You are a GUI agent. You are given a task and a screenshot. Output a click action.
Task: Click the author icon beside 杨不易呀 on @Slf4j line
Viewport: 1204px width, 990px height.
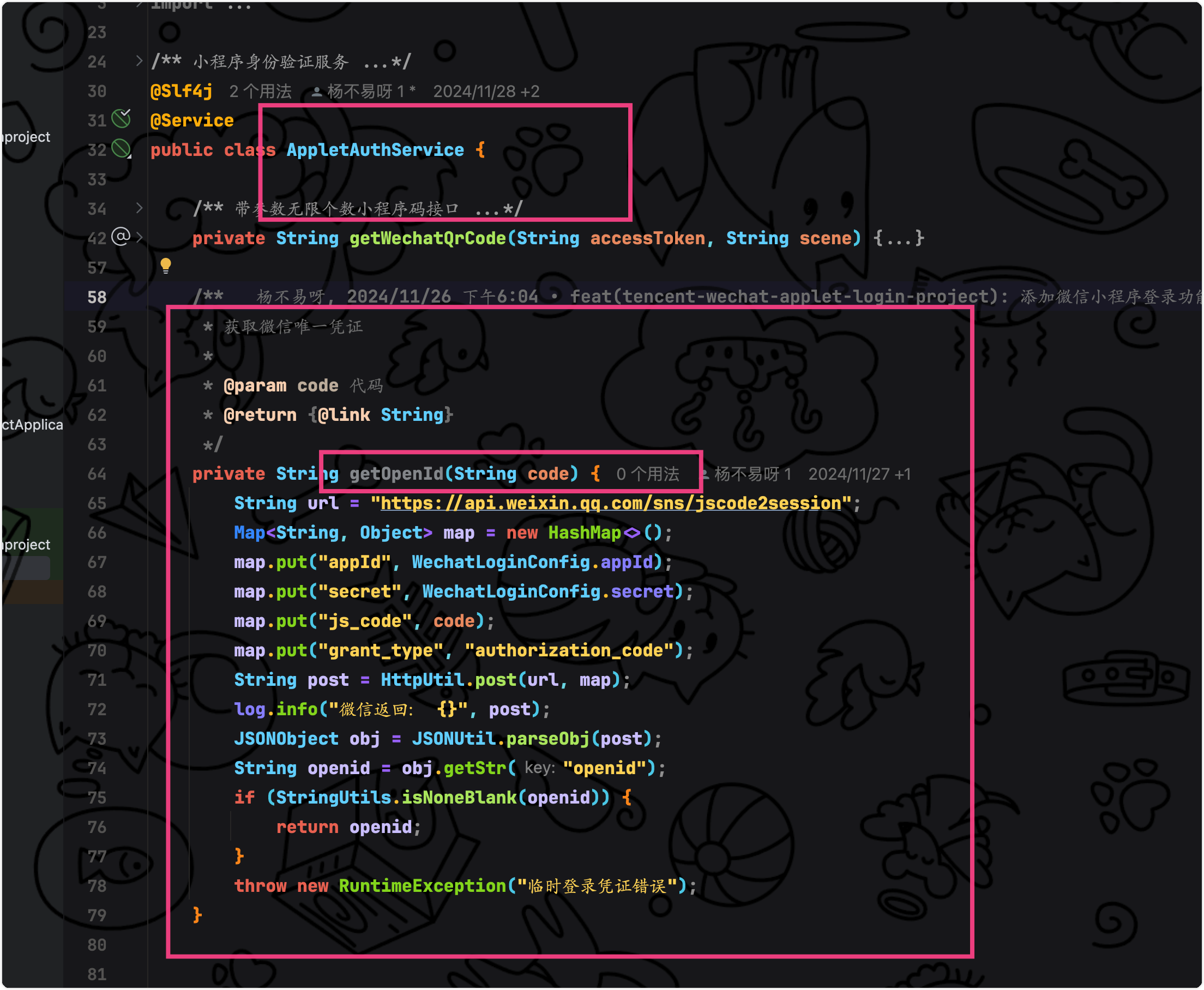(x=317, y=92)
